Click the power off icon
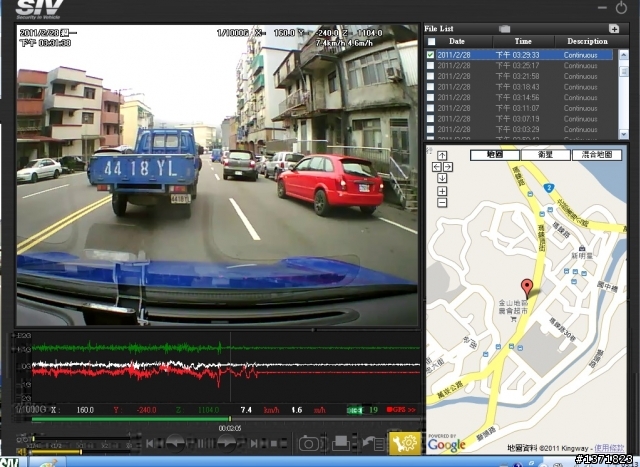 coord(621,8)
